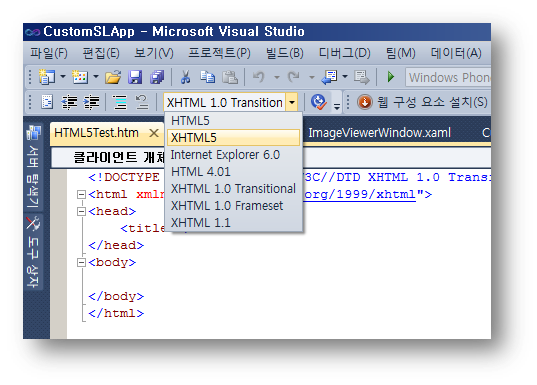Save the current file with floppy icon
Image resolution: width=537 pixels, height=385 pixels.
135,77
